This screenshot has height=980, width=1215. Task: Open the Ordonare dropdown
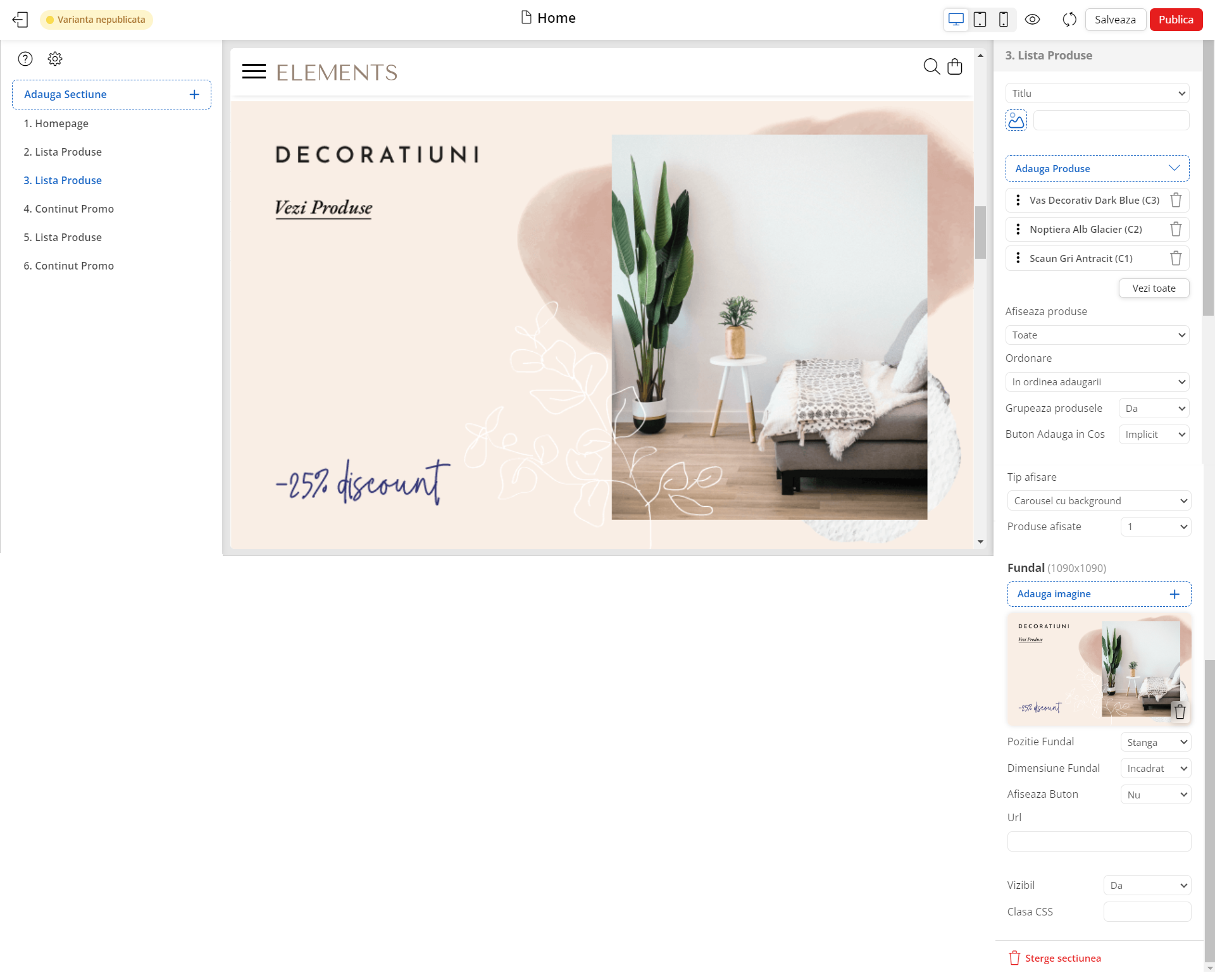(1097, 381)
